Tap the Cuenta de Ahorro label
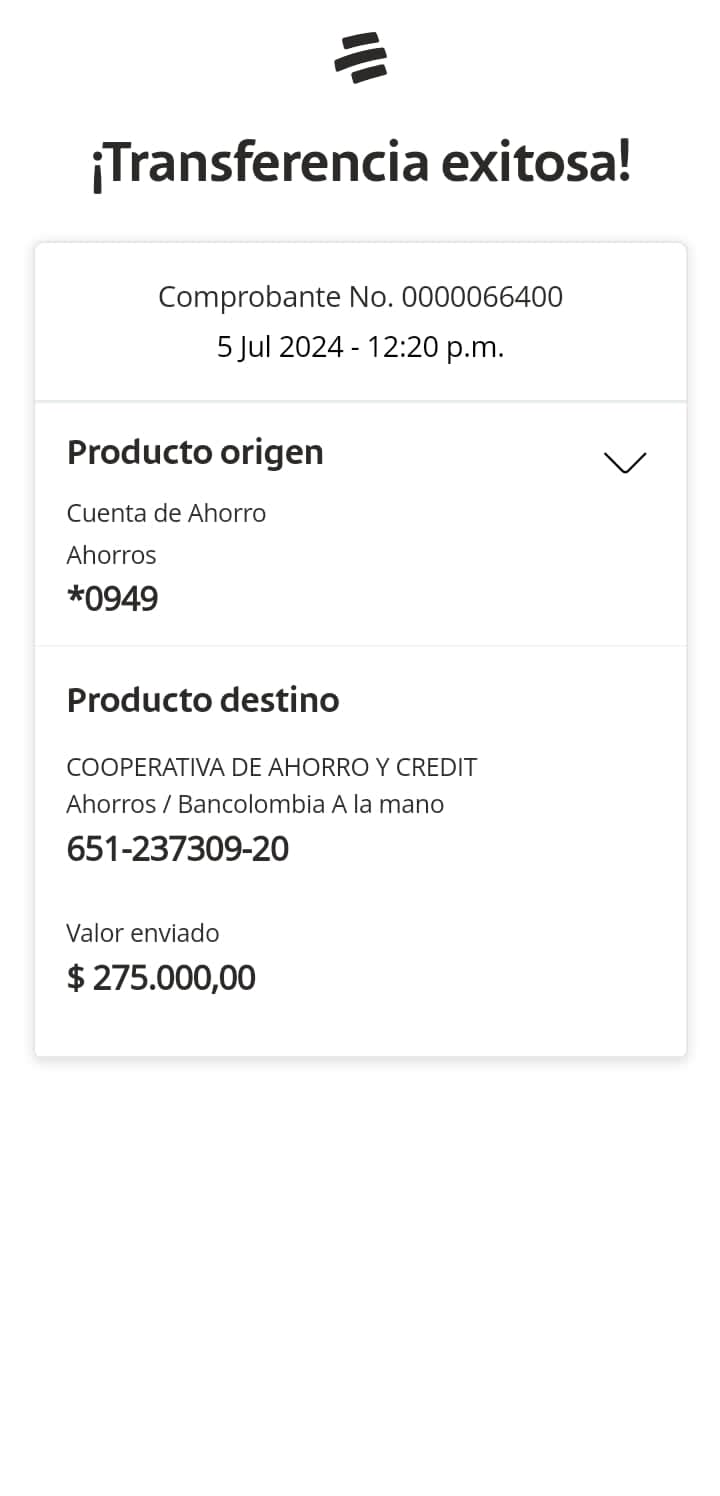Screen dimensions: 720x1496 pyautogui.click(x=166, y=513)
